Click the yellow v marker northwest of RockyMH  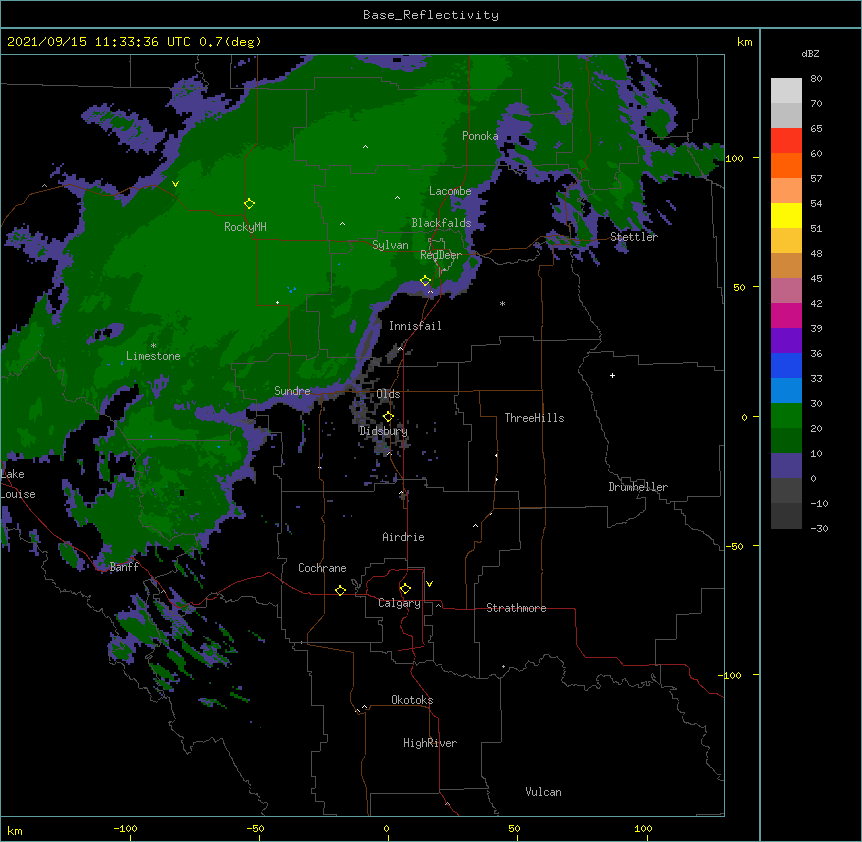pos(175,184)
